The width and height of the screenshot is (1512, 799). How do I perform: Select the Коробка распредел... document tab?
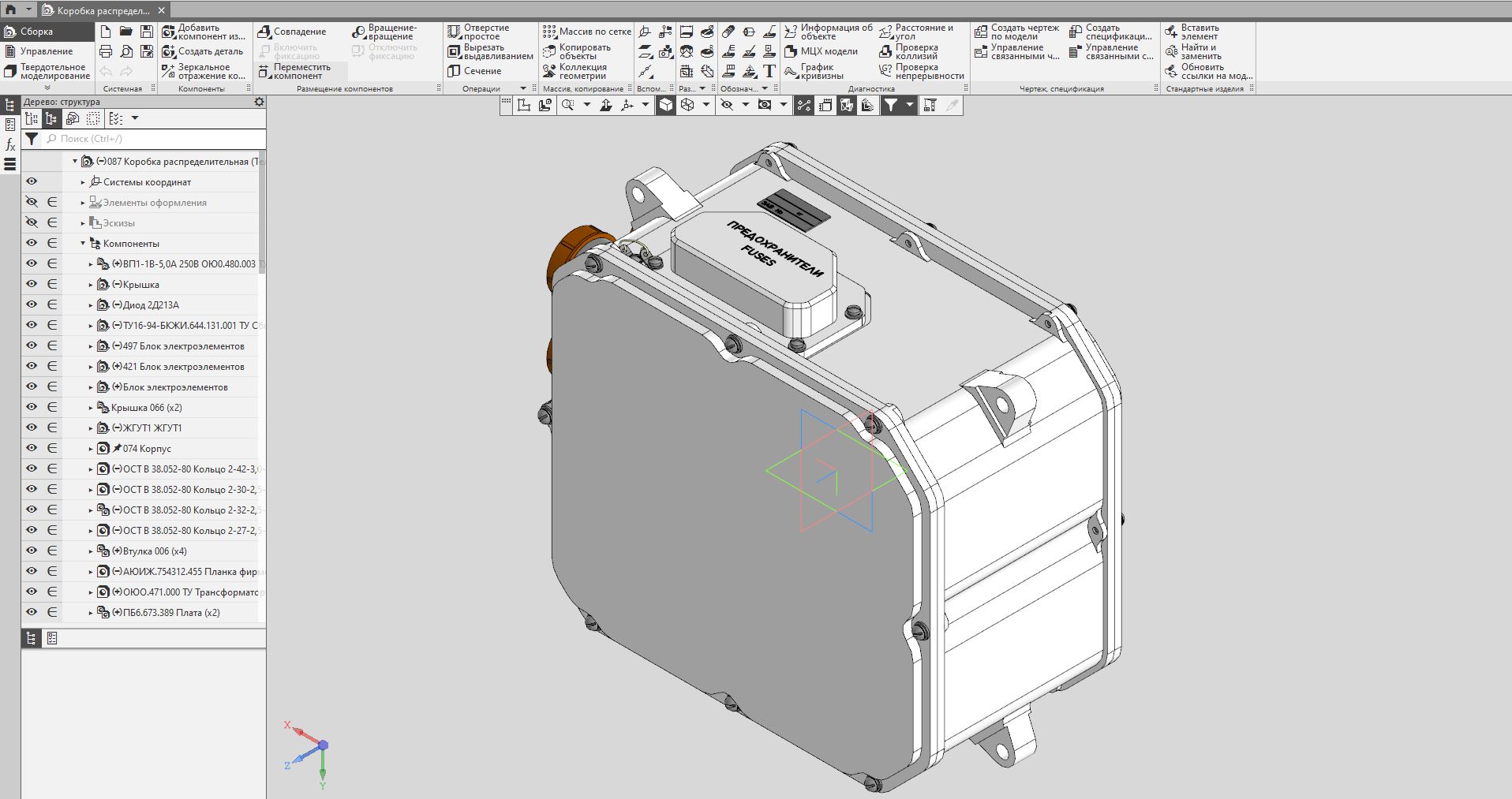[103, 10]
